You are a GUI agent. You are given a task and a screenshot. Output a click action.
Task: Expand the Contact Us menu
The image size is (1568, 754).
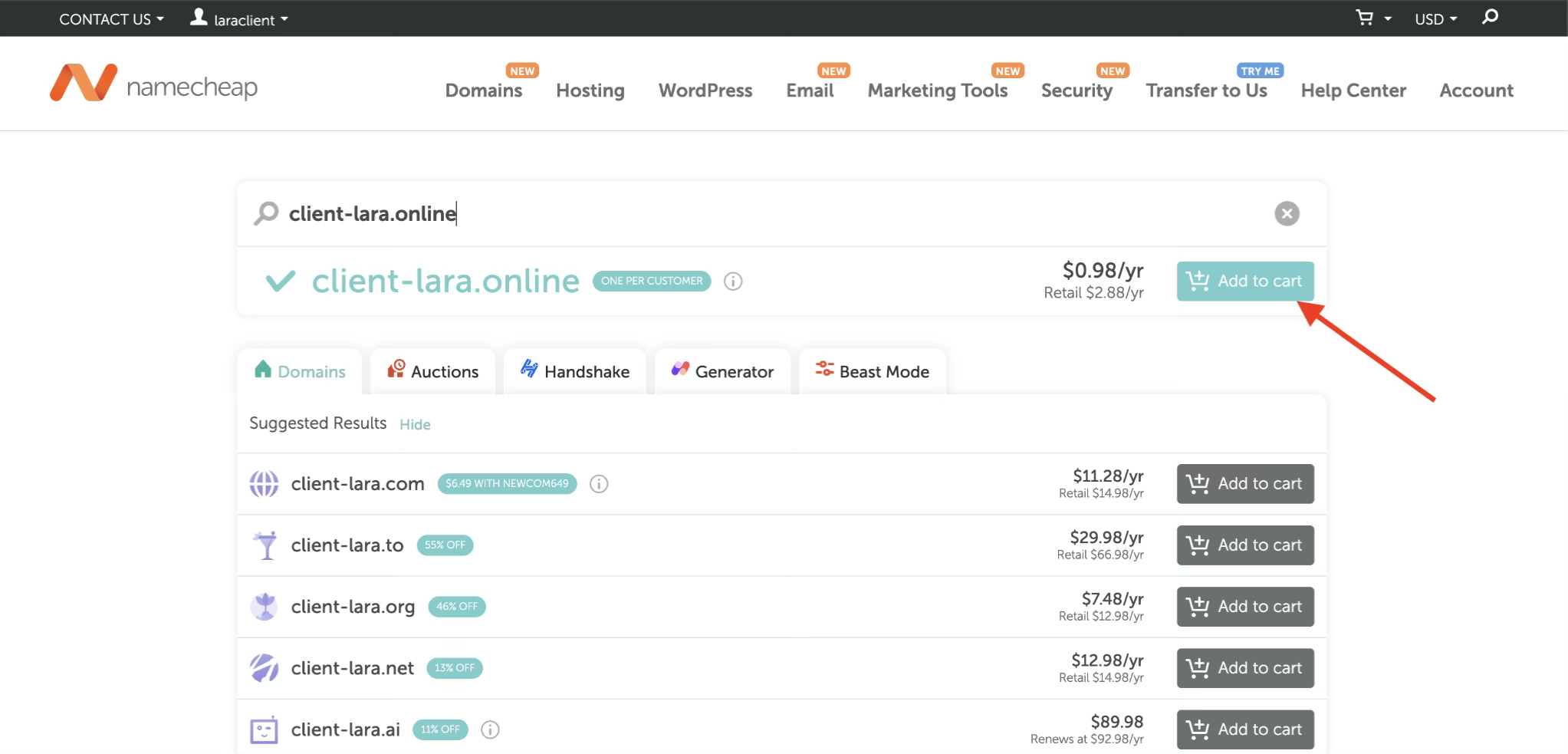[x=111, y=19]
